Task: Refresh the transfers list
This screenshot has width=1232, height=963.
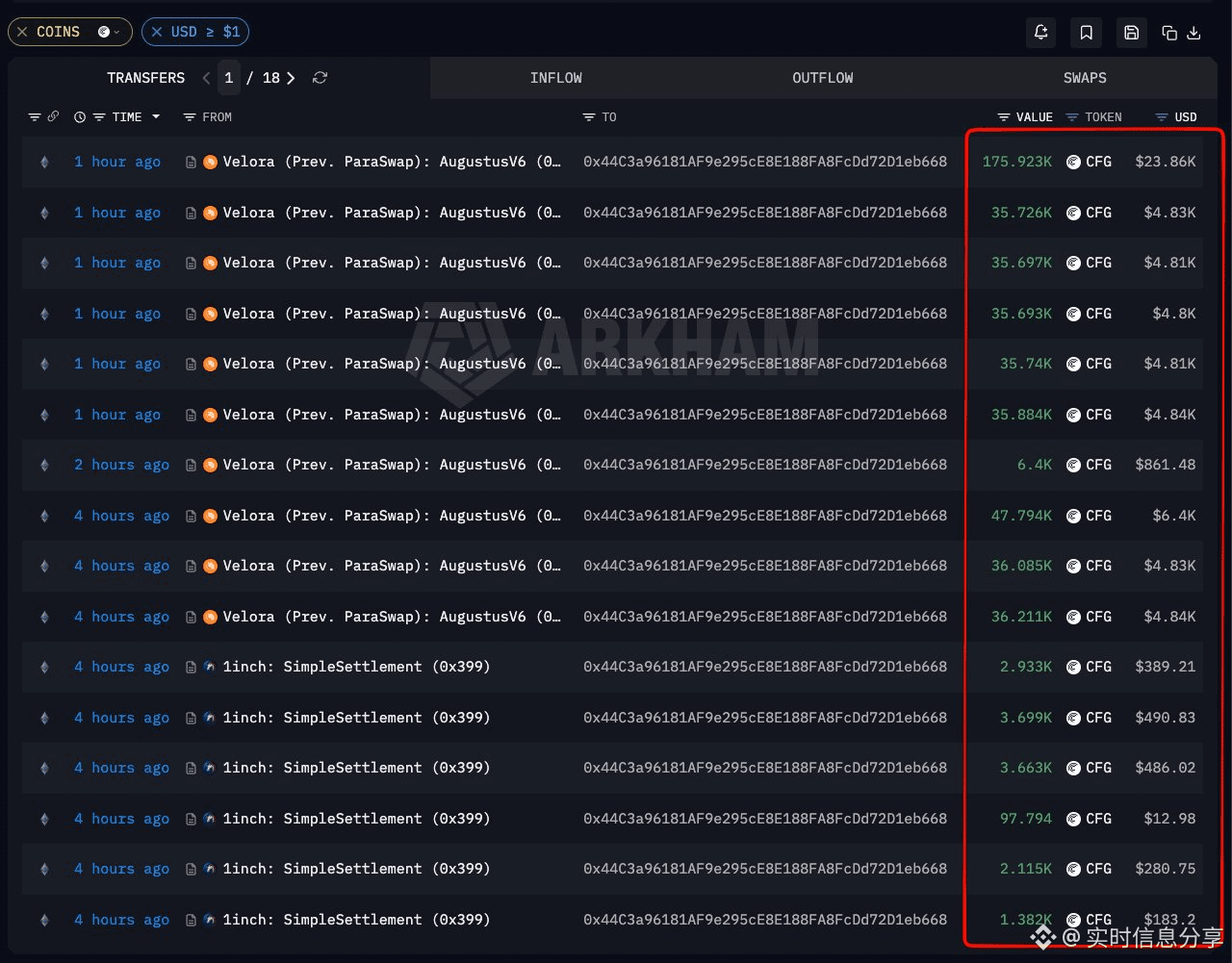Action: 321,78
